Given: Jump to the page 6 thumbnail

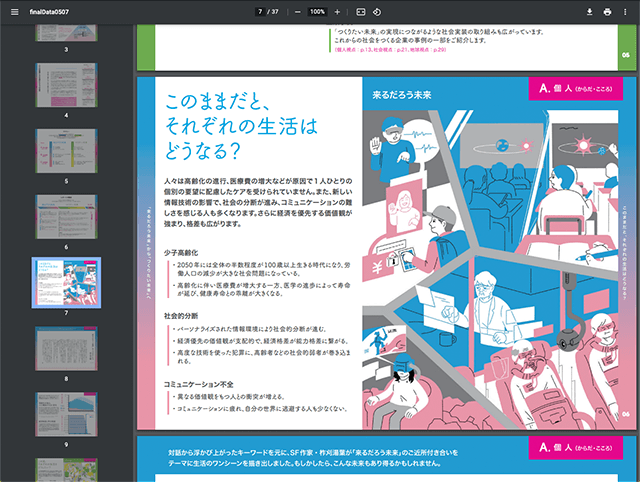Looking at the screenshot, I should click(66, 215).
